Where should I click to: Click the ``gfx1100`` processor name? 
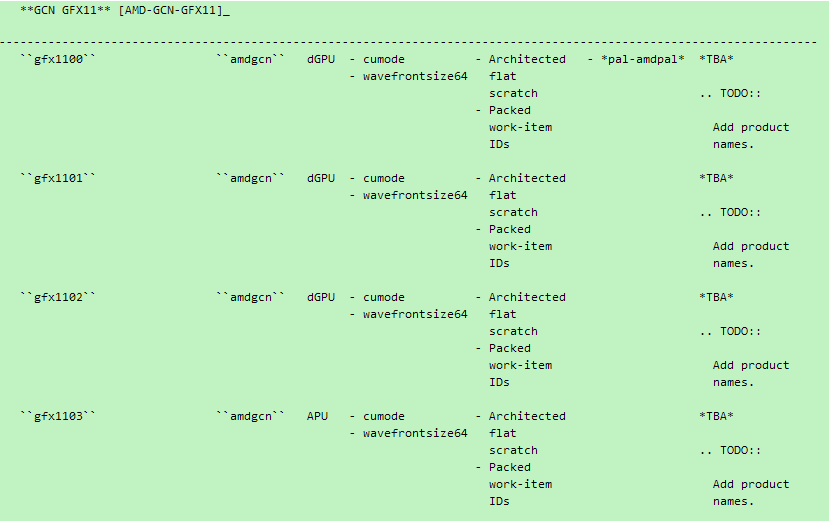(x=58, y=59)
